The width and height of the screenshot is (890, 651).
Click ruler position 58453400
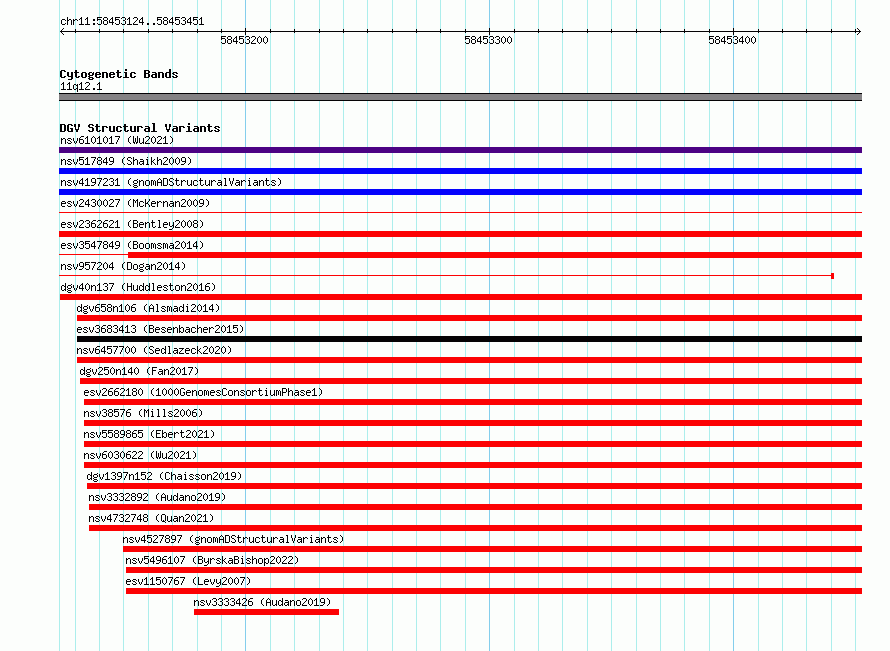733,40
